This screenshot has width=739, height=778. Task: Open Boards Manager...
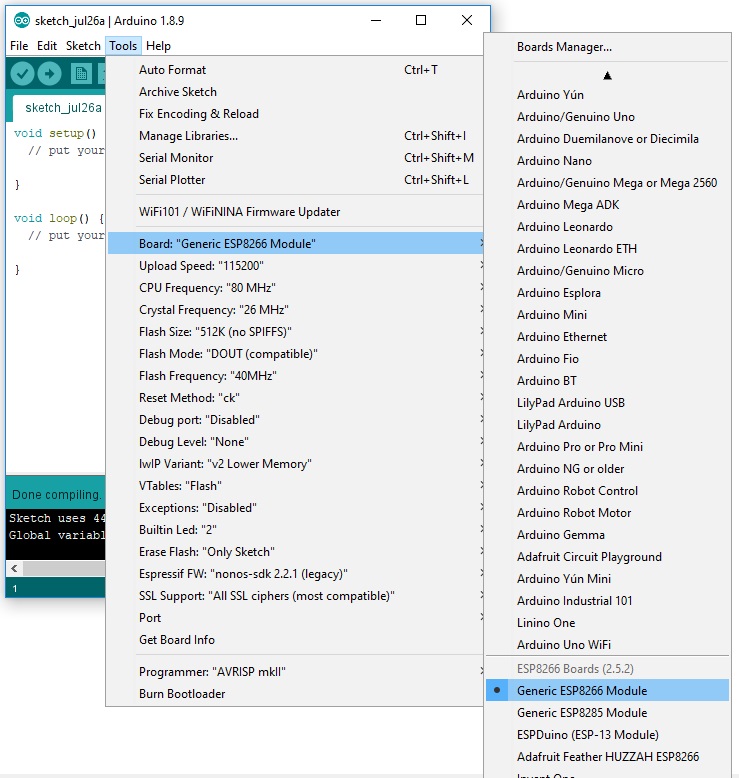[x=607, y=47]
